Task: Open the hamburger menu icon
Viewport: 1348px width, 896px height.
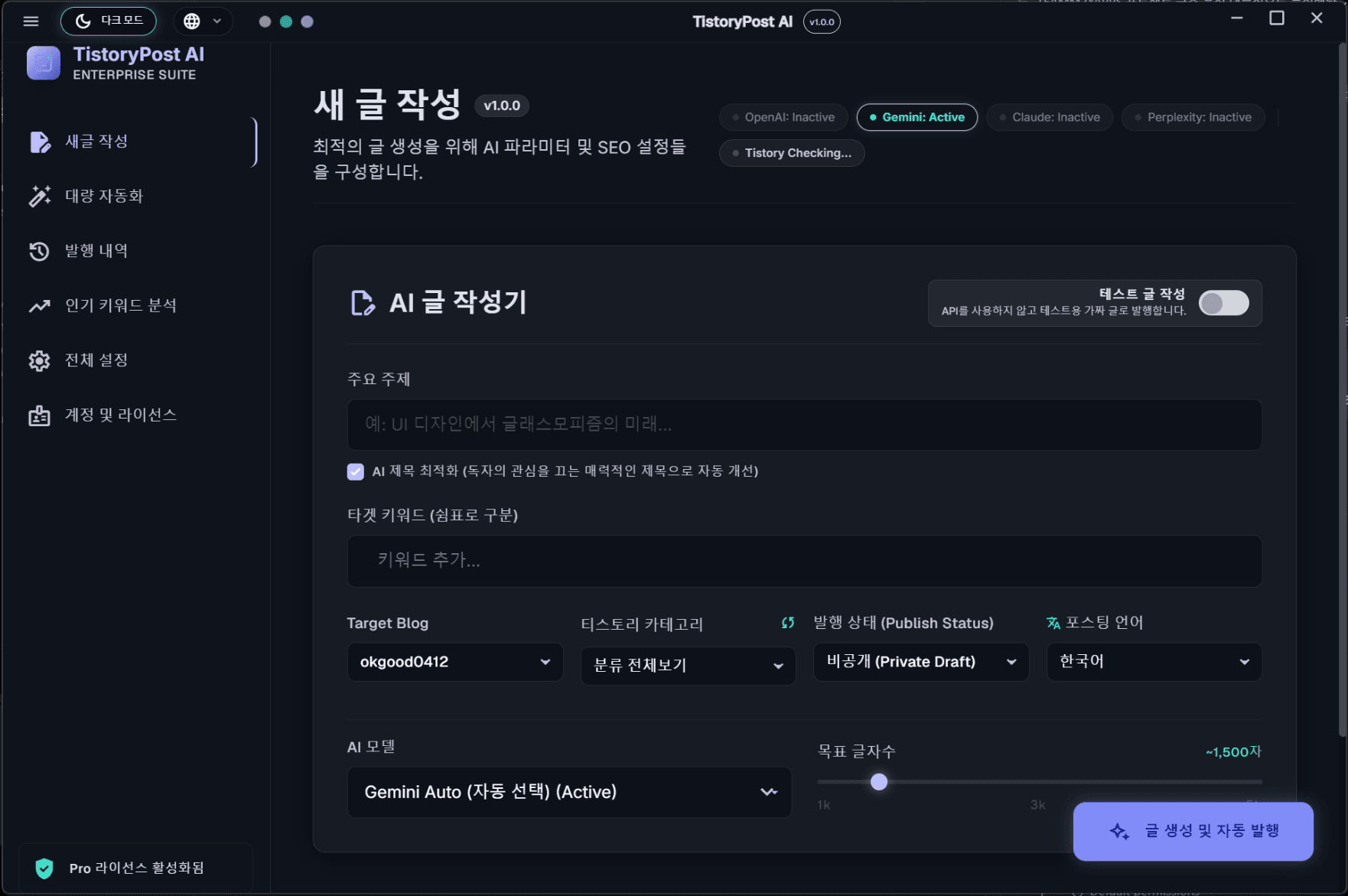Action: (31, 21)
